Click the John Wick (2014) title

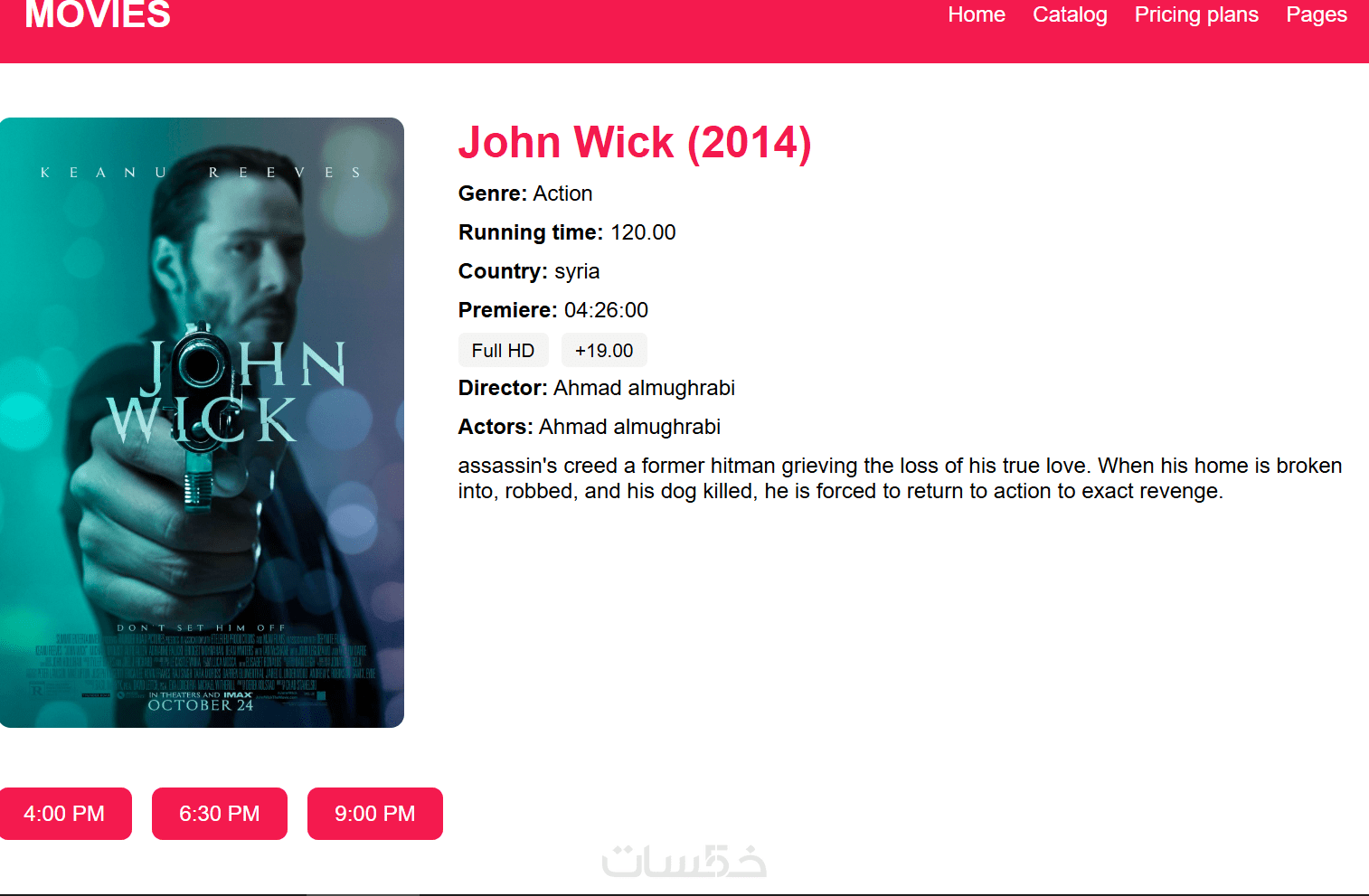click(635, 143)
